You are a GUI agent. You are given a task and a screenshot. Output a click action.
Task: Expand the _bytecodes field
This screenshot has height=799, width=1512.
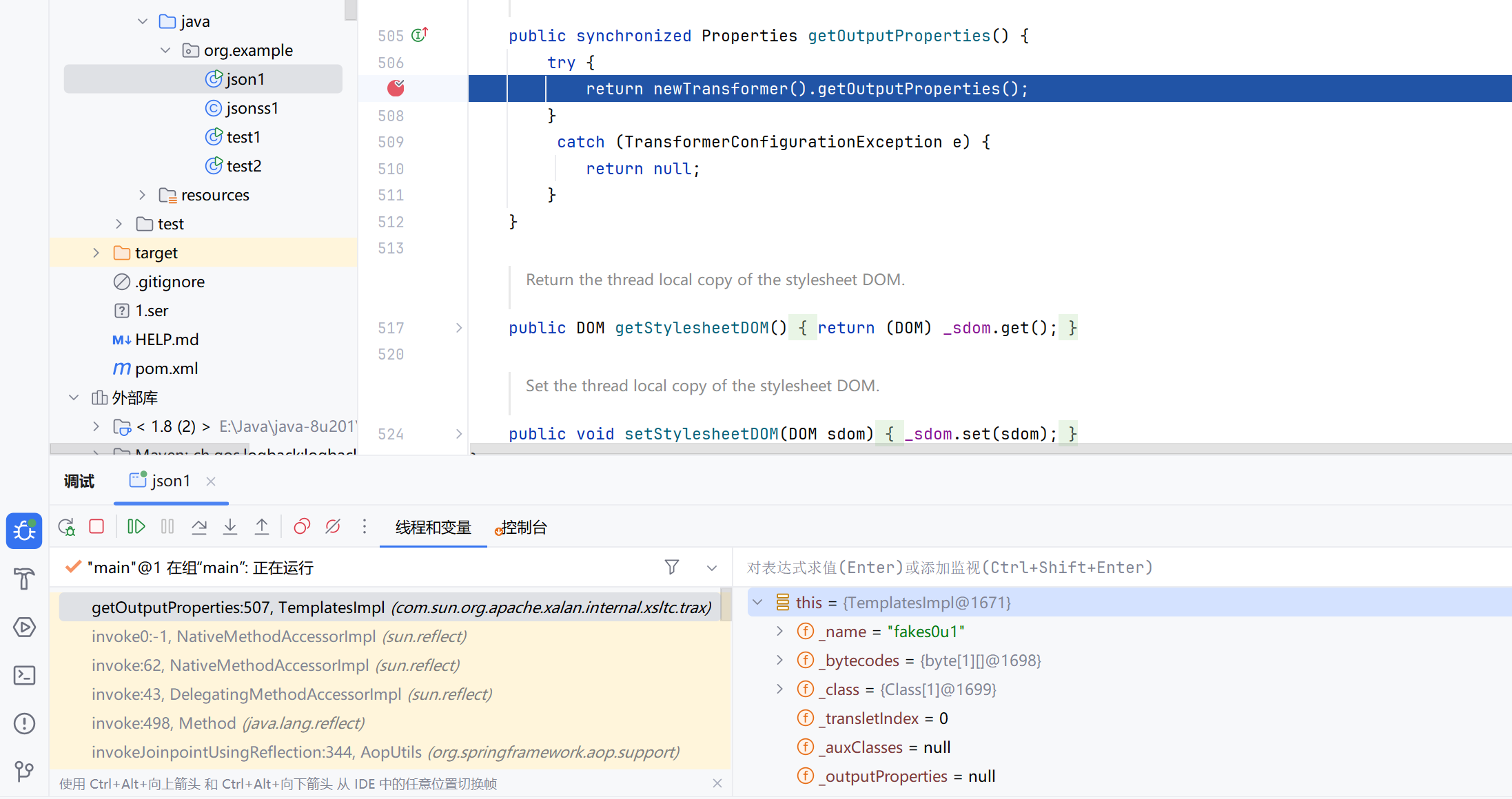click(780, 660)
